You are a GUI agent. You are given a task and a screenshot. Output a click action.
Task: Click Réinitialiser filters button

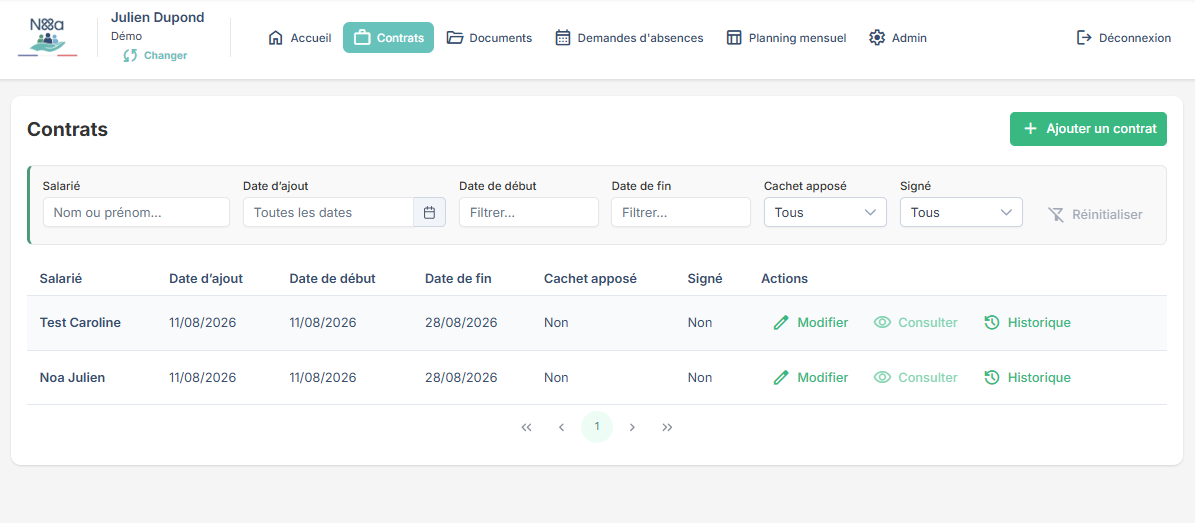[x=1095, y=214]
